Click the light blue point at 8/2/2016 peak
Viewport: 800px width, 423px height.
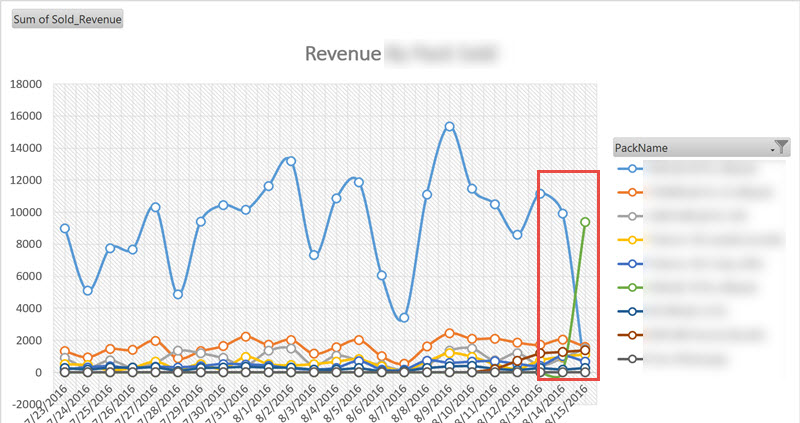[291, 161]
